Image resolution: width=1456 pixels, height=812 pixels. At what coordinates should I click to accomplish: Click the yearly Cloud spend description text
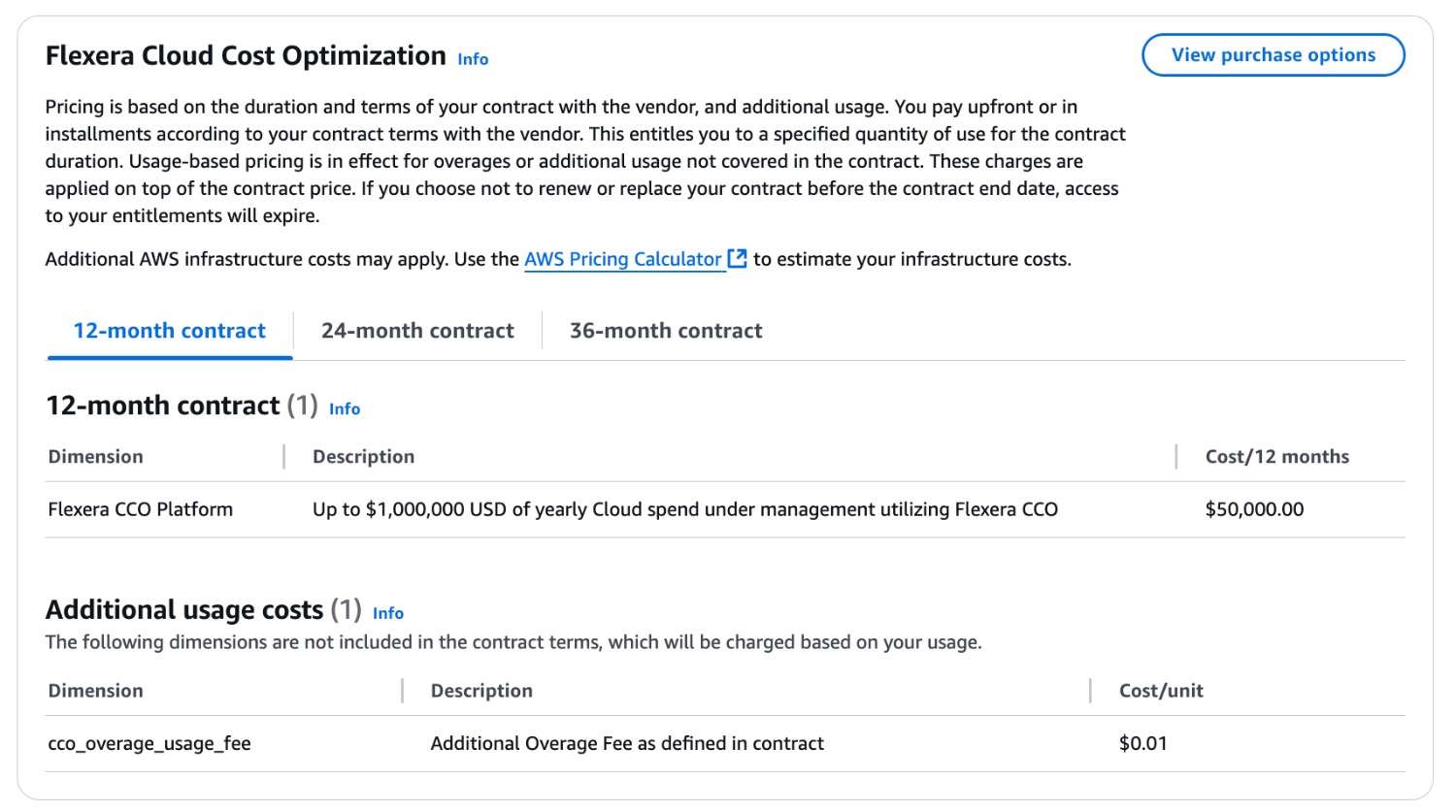(683, 508)
